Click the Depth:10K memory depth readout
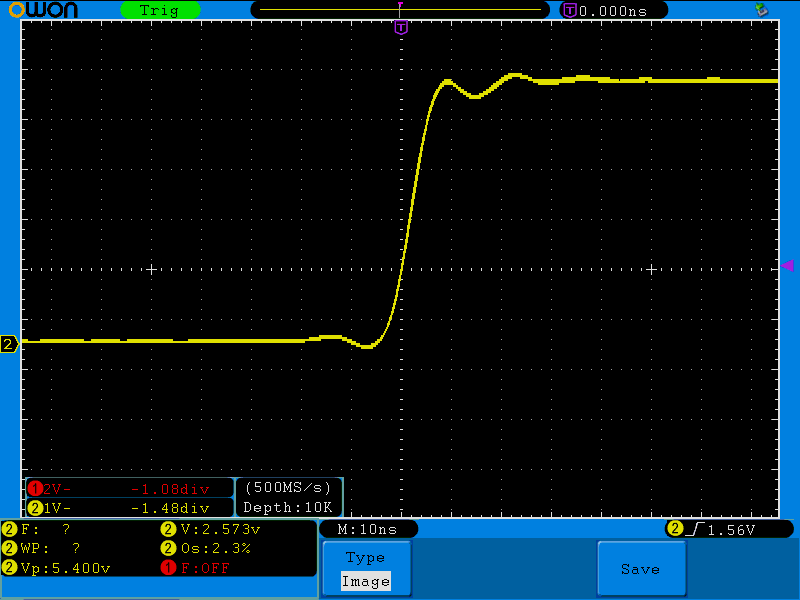The image size is (800, 600). tap(288, 507)
